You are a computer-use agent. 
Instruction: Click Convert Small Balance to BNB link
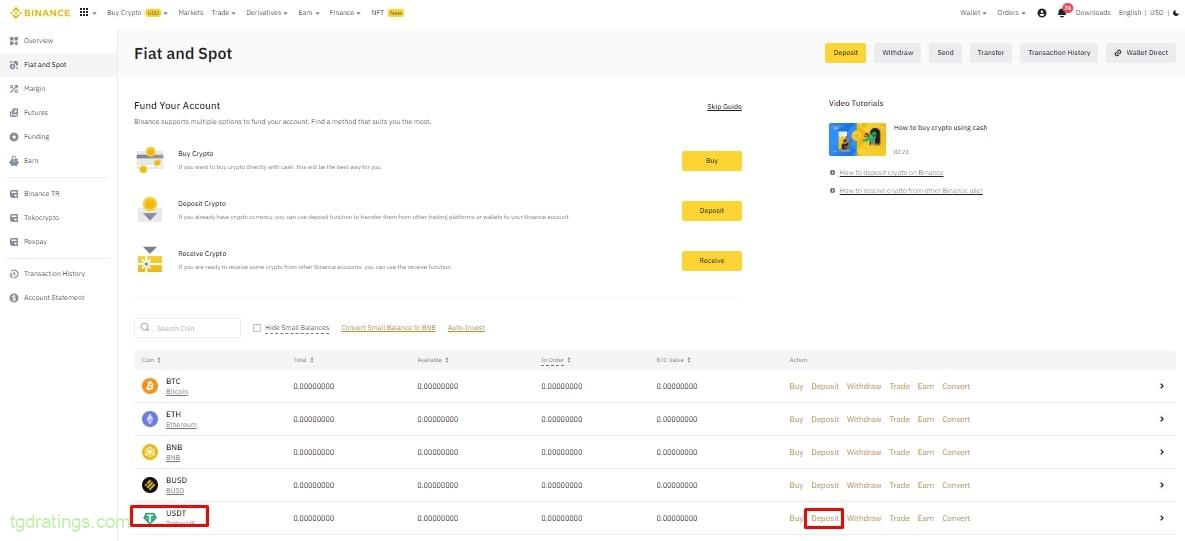[388, 328]
